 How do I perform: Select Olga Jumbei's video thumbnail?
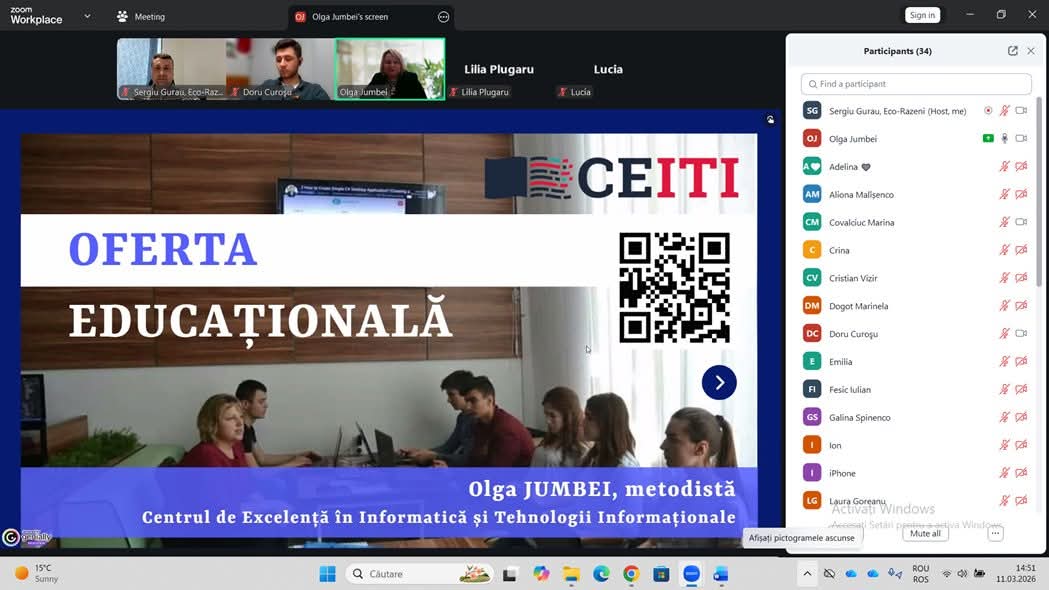coord(390,69)
